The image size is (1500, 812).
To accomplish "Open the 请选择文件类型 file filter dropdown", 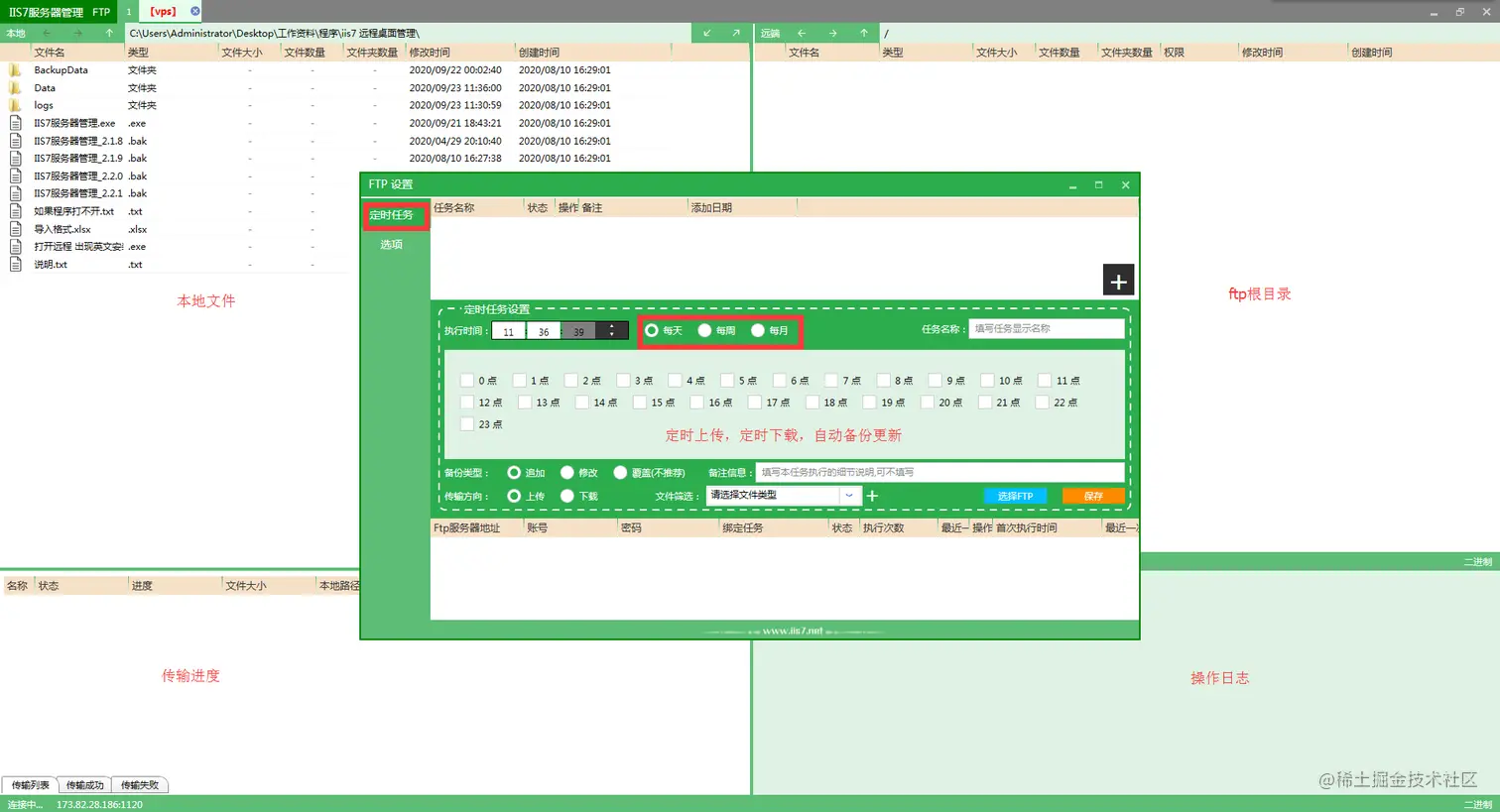I will [783, 496].
